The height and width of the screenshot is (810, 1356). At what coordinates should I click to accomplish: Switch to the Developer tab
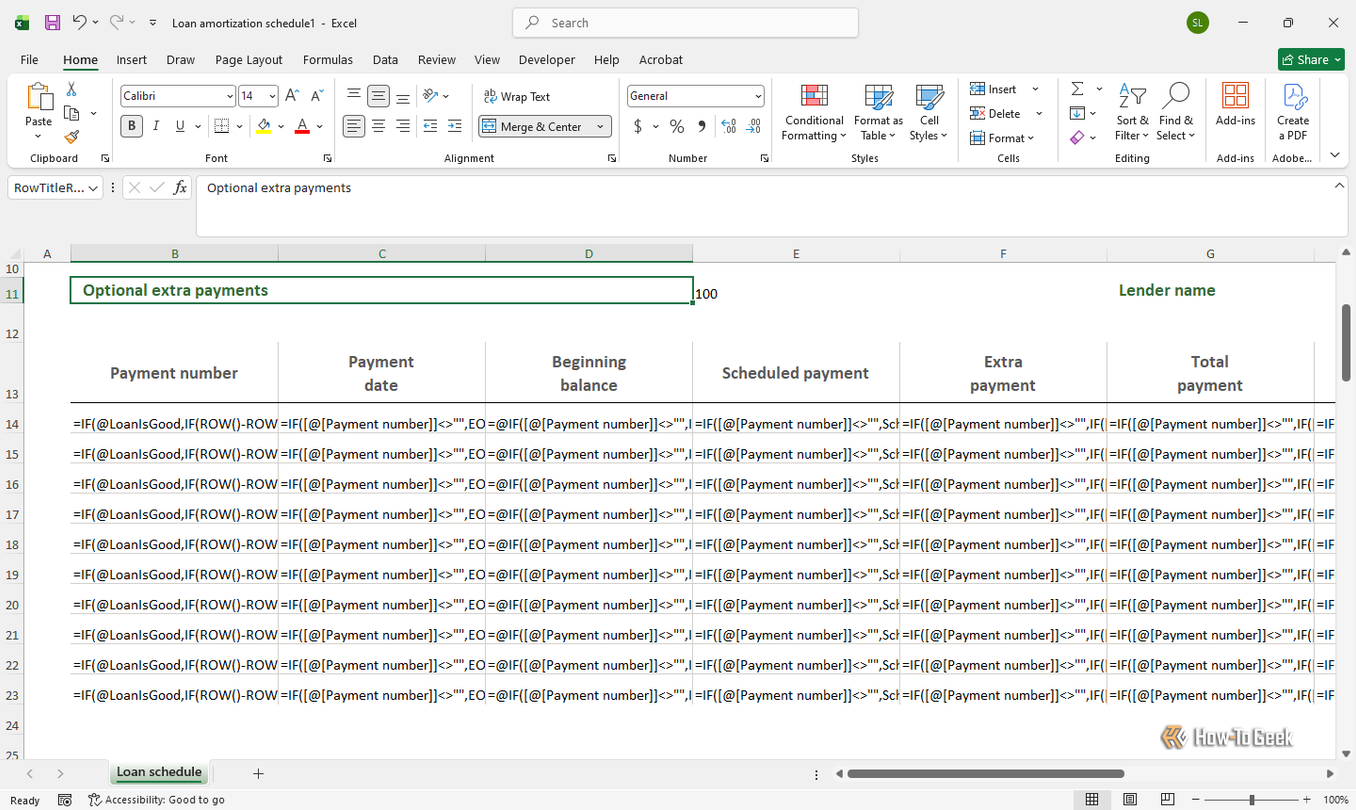[x=547, y=60]
